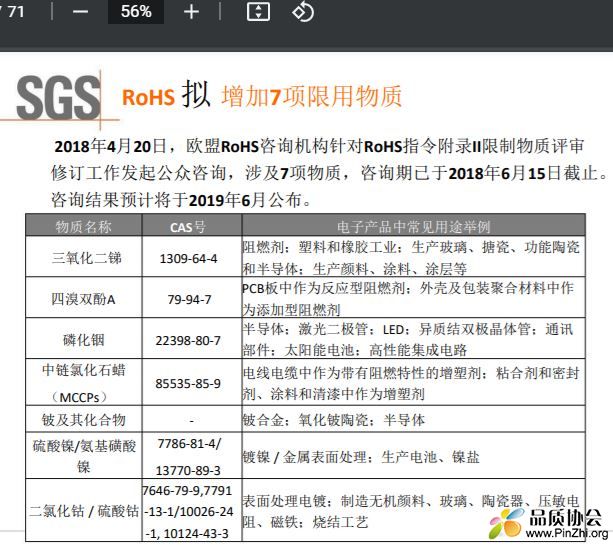Click the CAS text 7646-79-9,7791

[x=187, y=491]
